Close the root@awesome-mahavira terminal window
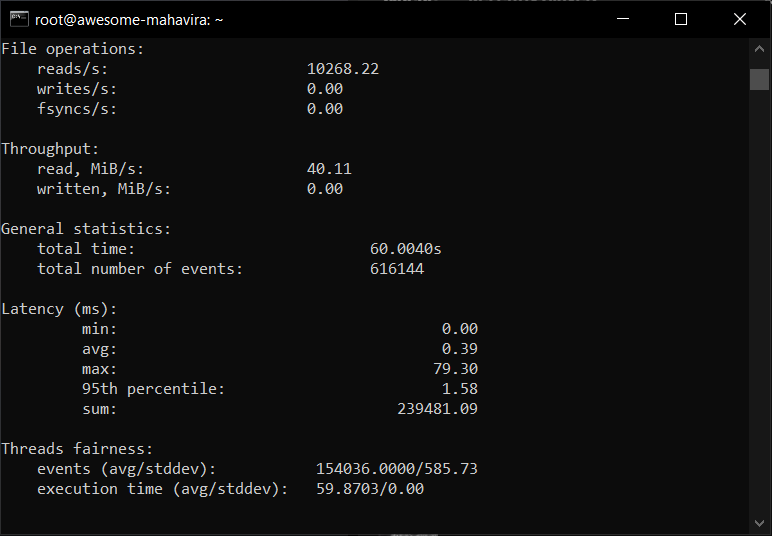Viewport: 772px width, 536px height. point(739,19)
